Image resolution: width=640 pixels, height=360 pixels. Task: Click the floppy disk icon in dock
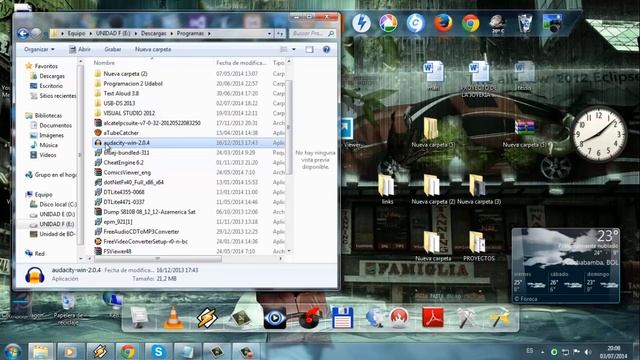[342, 318]
